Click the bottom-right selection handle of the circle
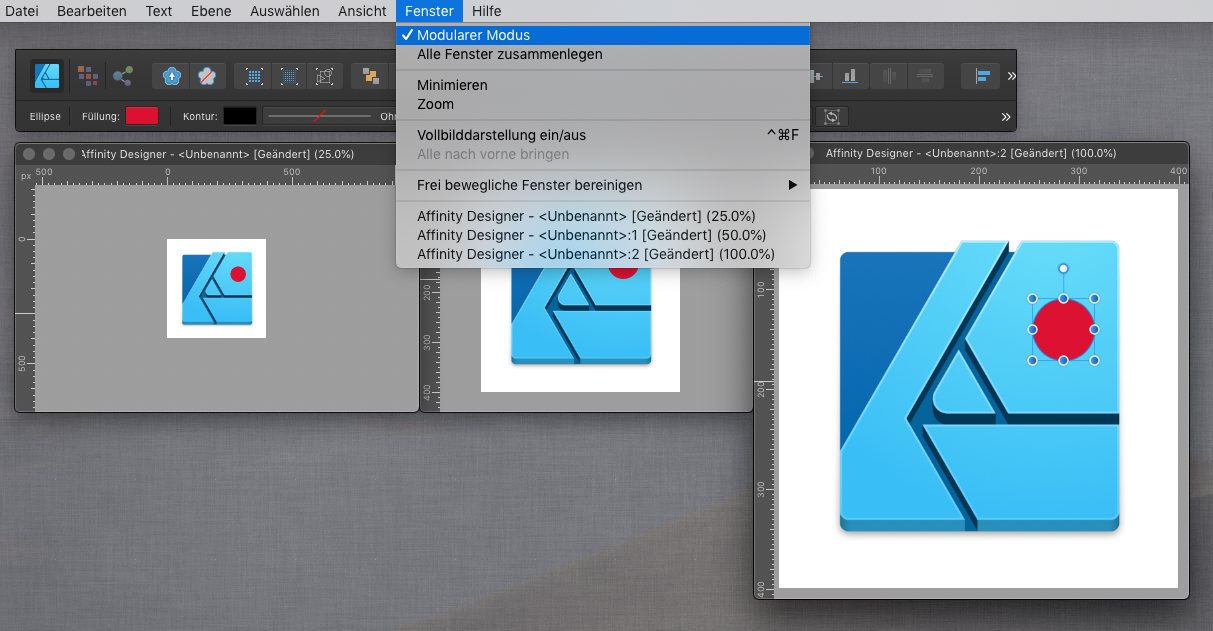1213x631 pixels. tap(1094, 360)
